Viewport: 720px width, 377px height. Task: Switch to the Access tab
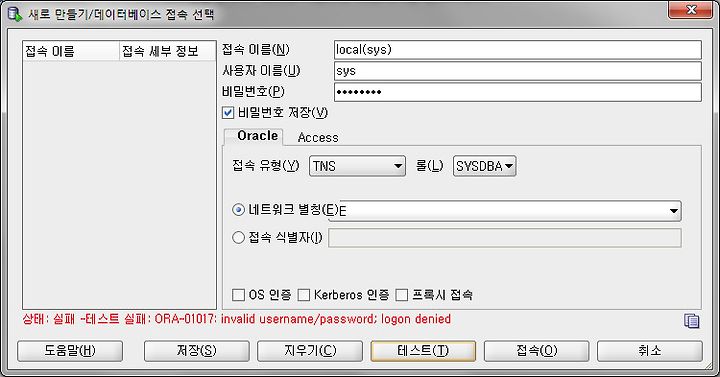[x=318, y=137]
